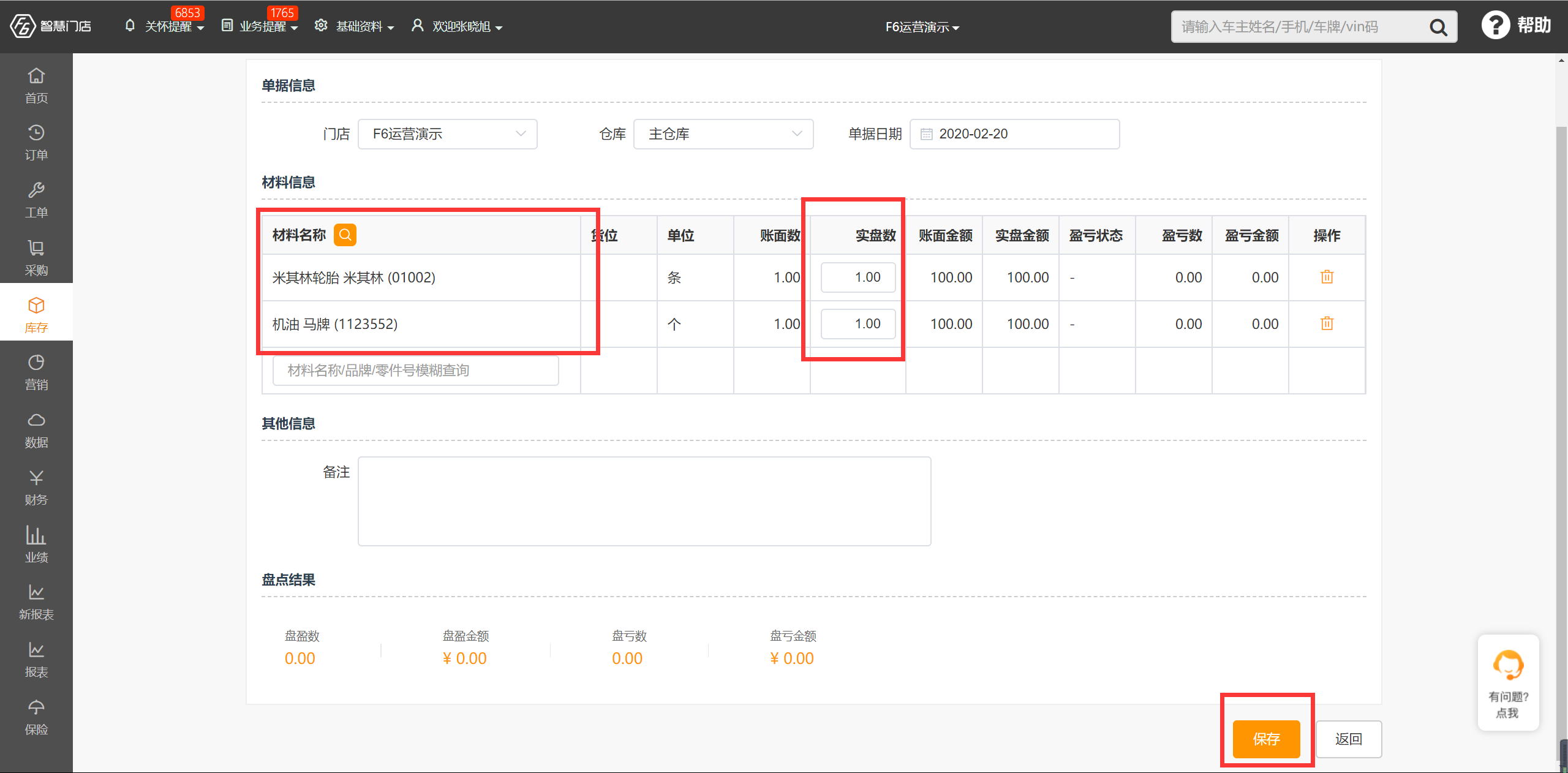
Task: Click the 保存 save button
Action: [x=1266, y=739]
